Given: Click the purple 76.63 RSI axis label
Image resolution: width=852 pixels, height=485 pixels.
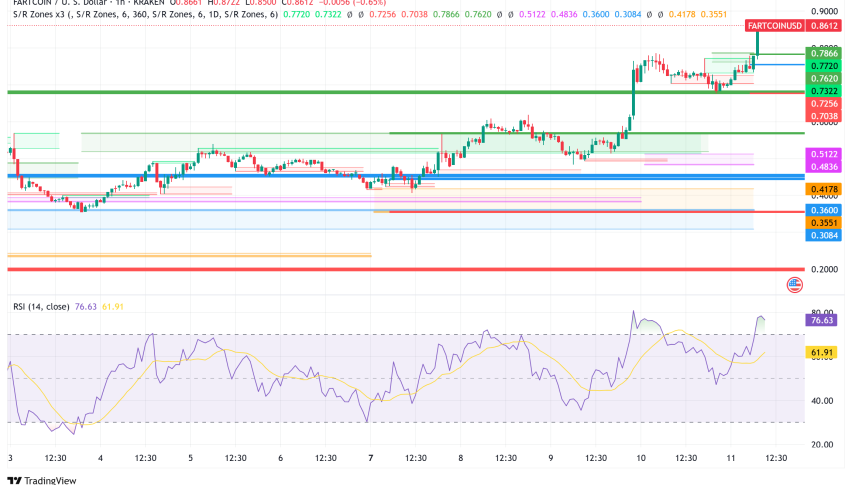Looking at the screenshot, I should pos(821,320).
